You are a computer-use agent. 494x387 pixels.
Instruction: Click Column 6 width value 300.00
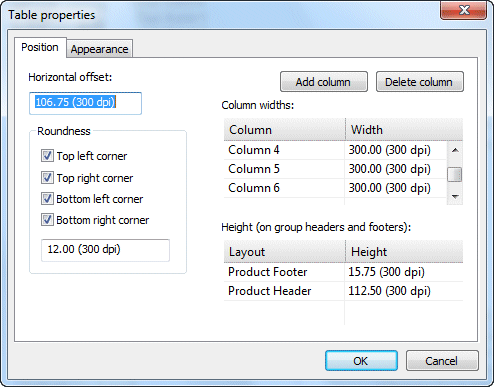(389, 188)
